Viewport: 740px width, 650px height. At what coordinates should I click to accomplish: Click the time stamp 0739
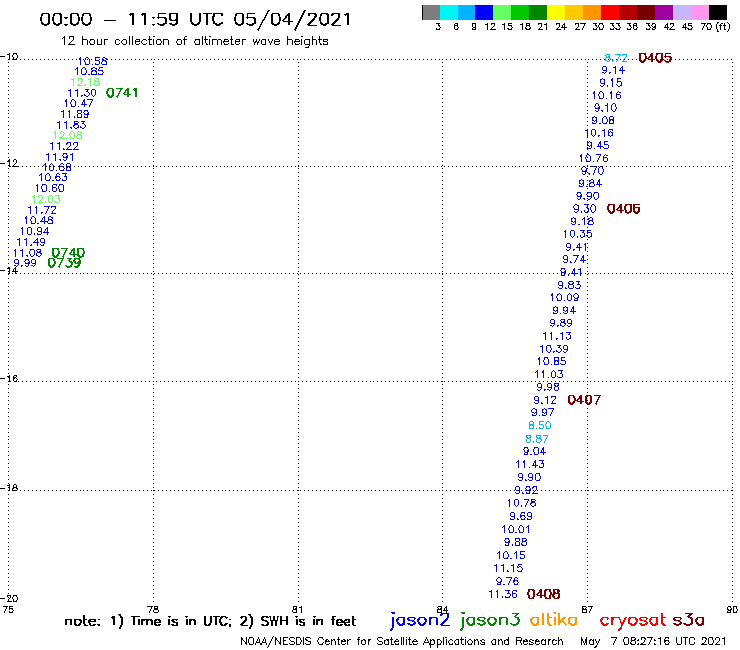point(64,263)
